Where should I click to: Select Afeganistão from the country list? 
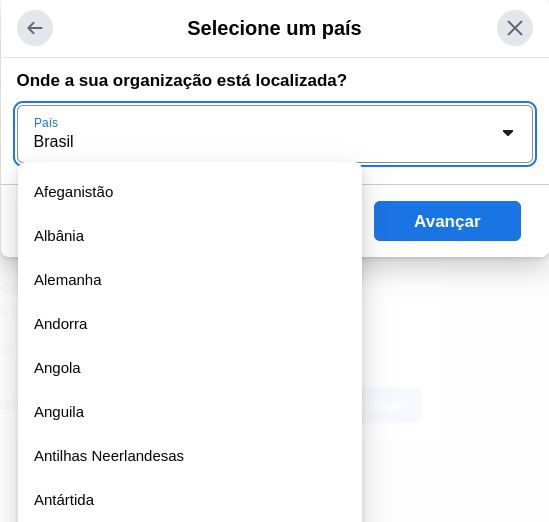[190, 192]
